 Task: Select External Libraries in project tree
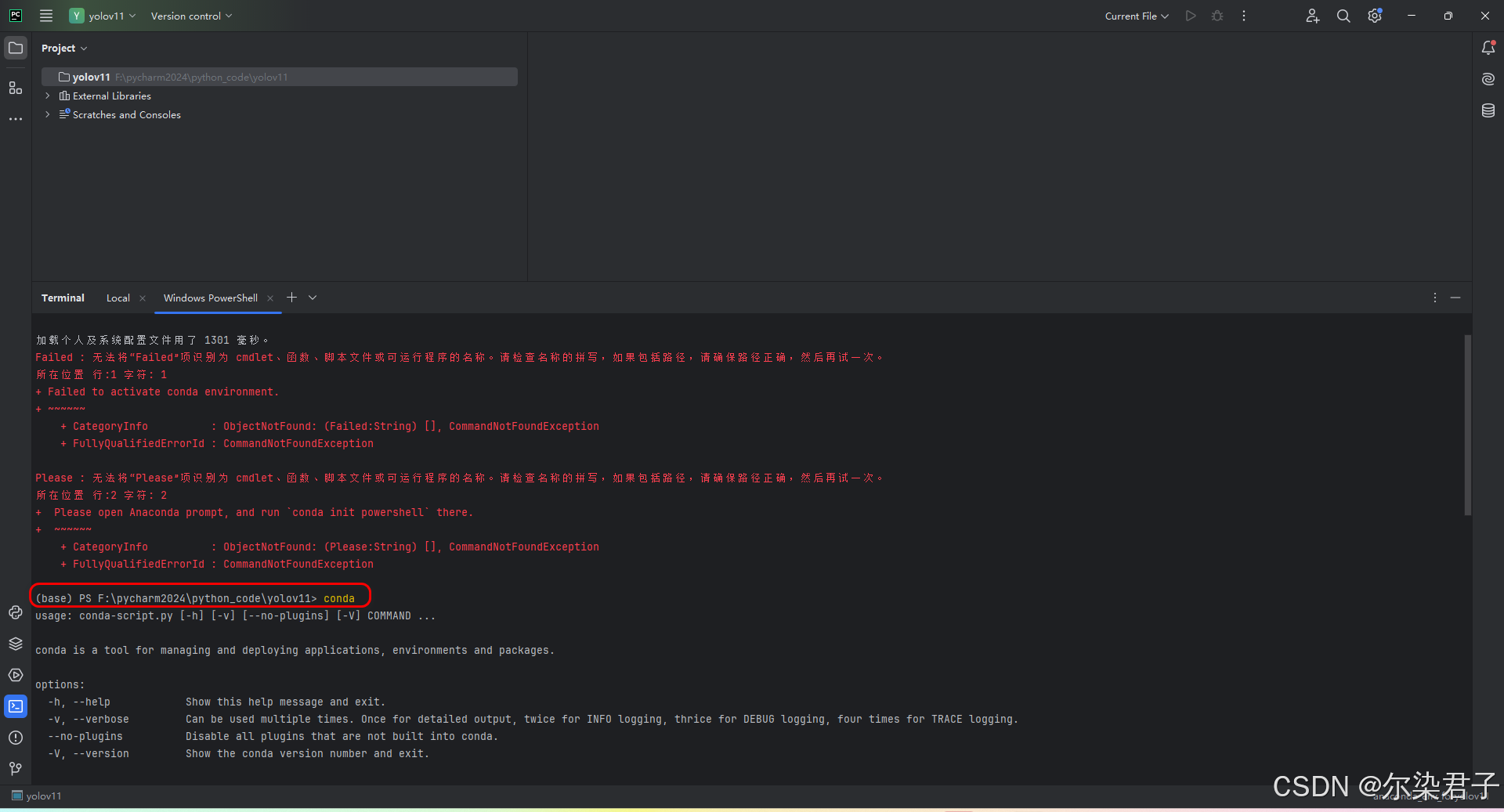point(112,96)
